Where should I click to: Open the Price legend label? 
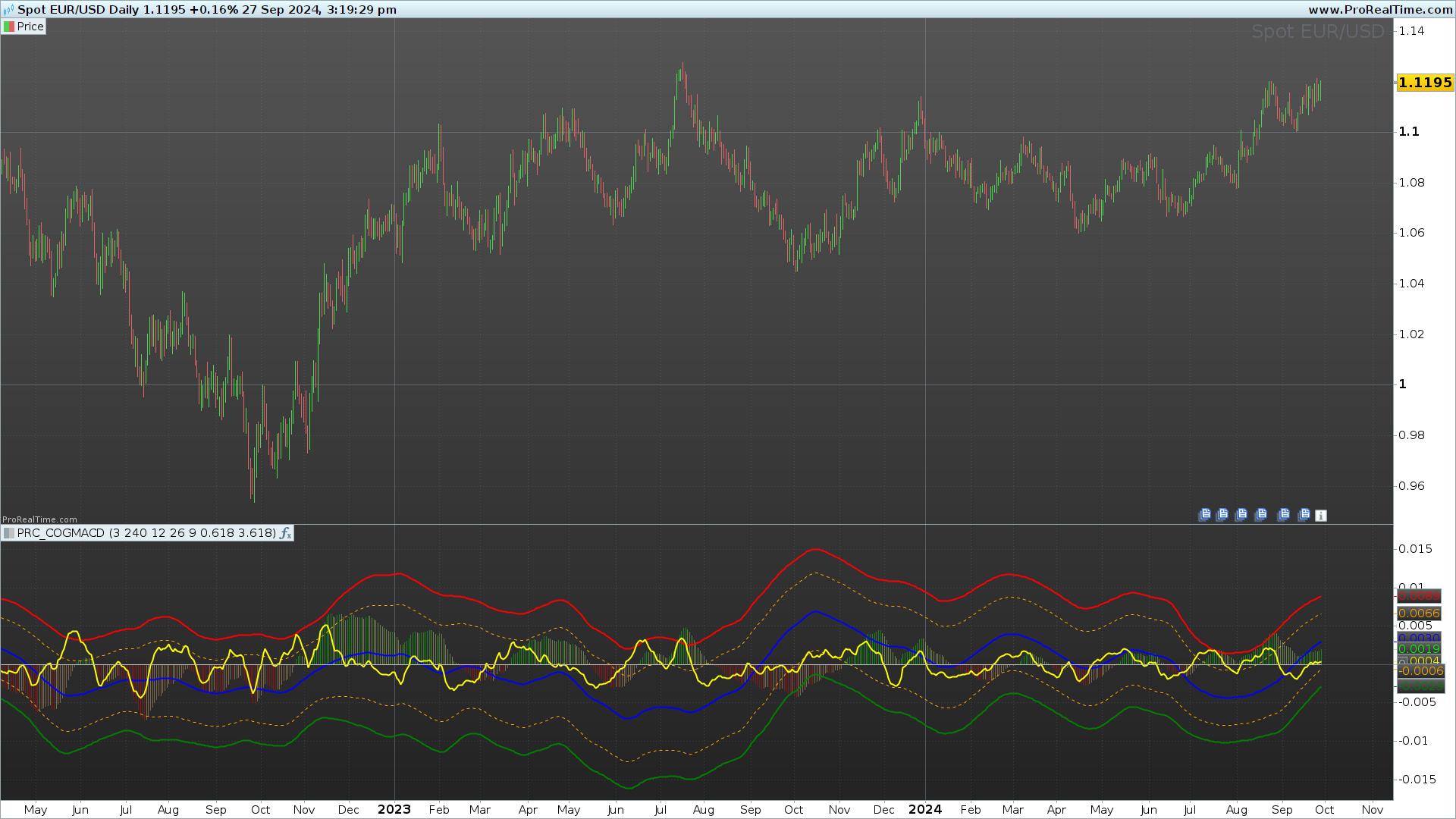(x=30, y=27)
